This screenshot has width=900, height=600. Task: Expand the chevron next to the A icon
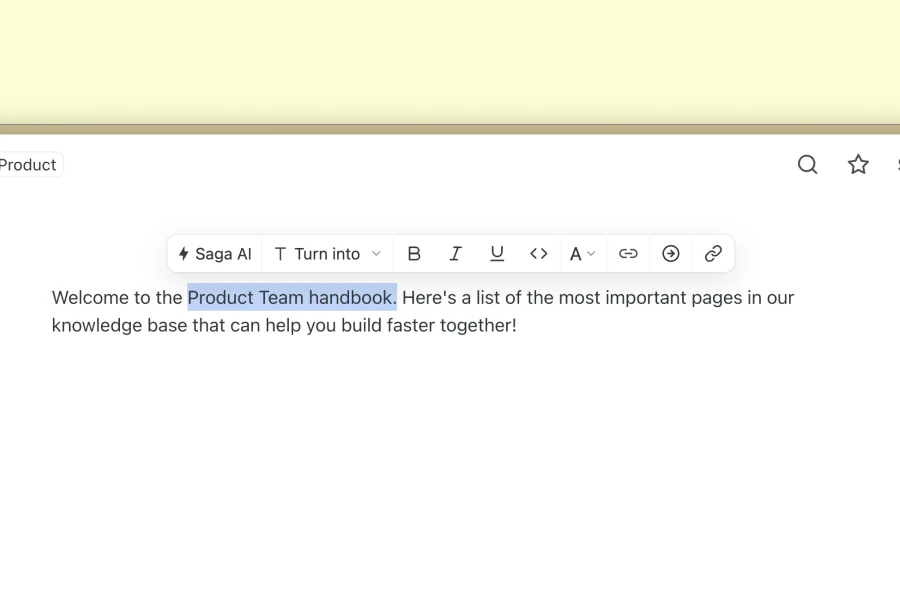pos(591,253)
